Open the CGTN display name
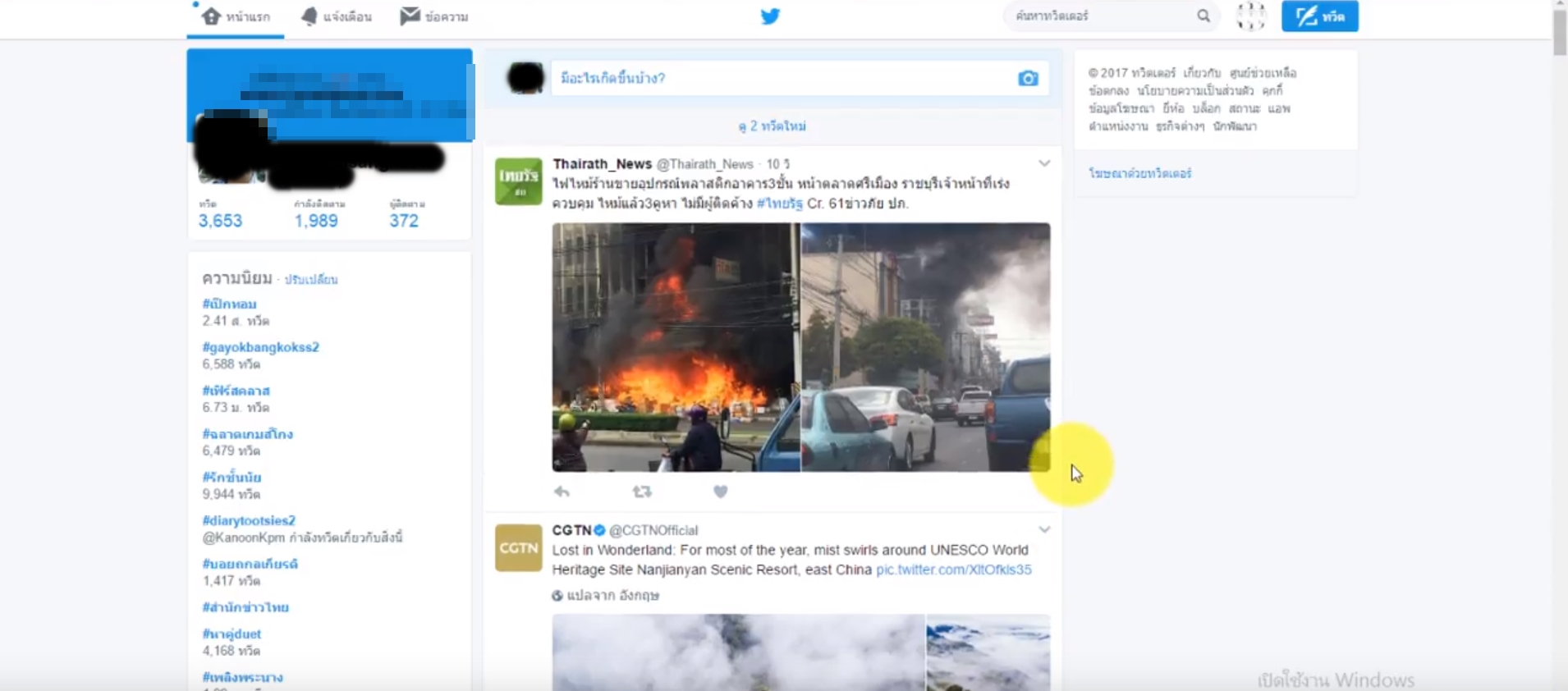This screenshot has height=691, width=1568. 571,530
